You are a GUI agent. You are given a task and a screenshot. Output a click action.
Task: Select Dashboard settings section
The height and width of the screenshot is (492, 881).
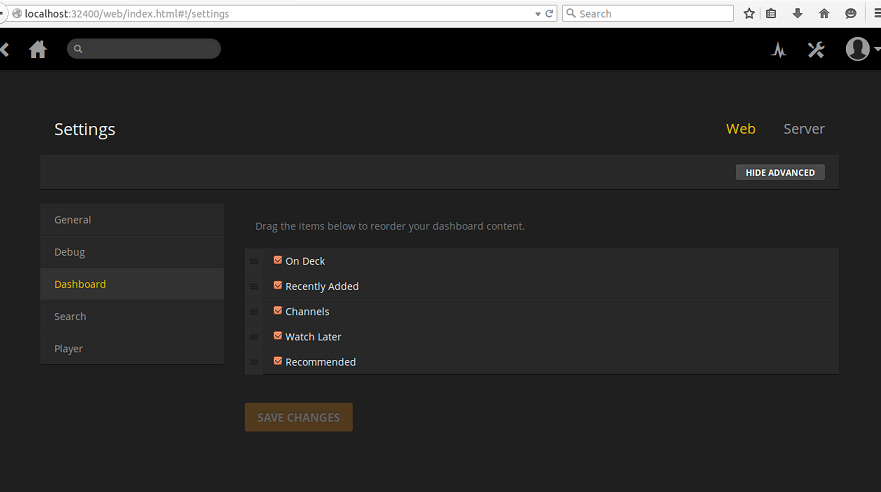coord(132,284)
